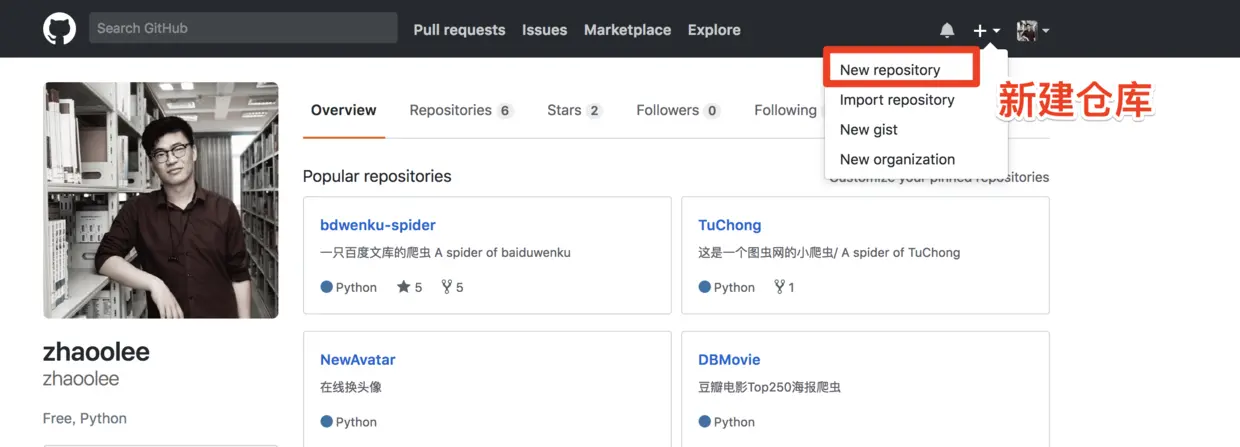Open Pull requests in top navigation
Image resolution: width=1240 pixels, height=447 pixels.
459,30
